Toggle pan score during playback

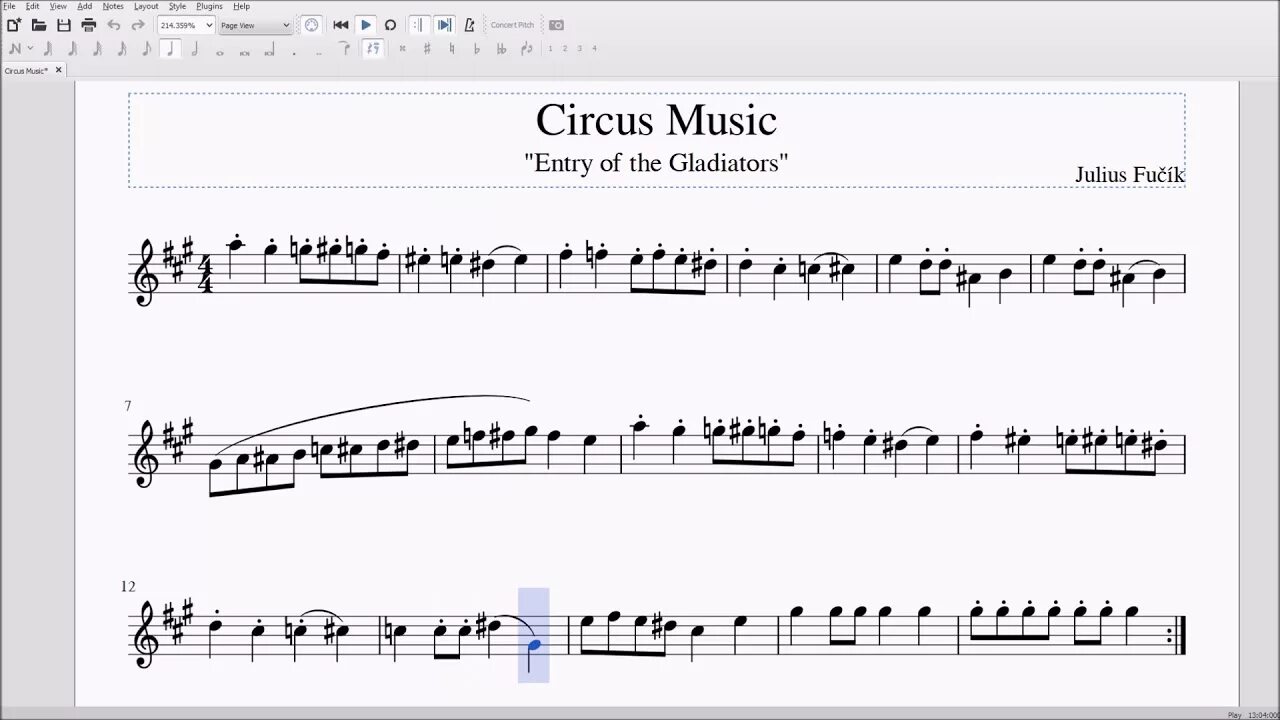click(x=445, y=25)
